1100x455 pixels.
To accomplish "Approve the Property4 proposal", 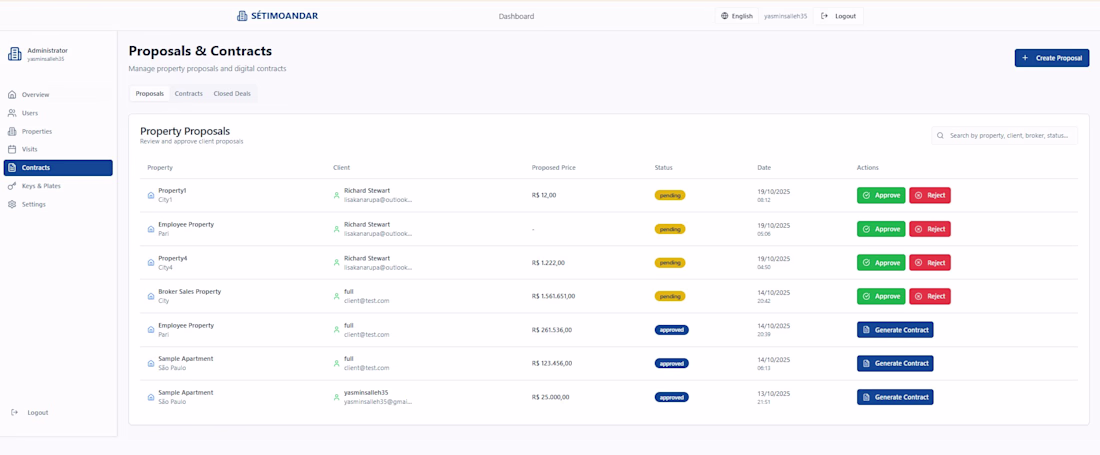I will (881, 263).
